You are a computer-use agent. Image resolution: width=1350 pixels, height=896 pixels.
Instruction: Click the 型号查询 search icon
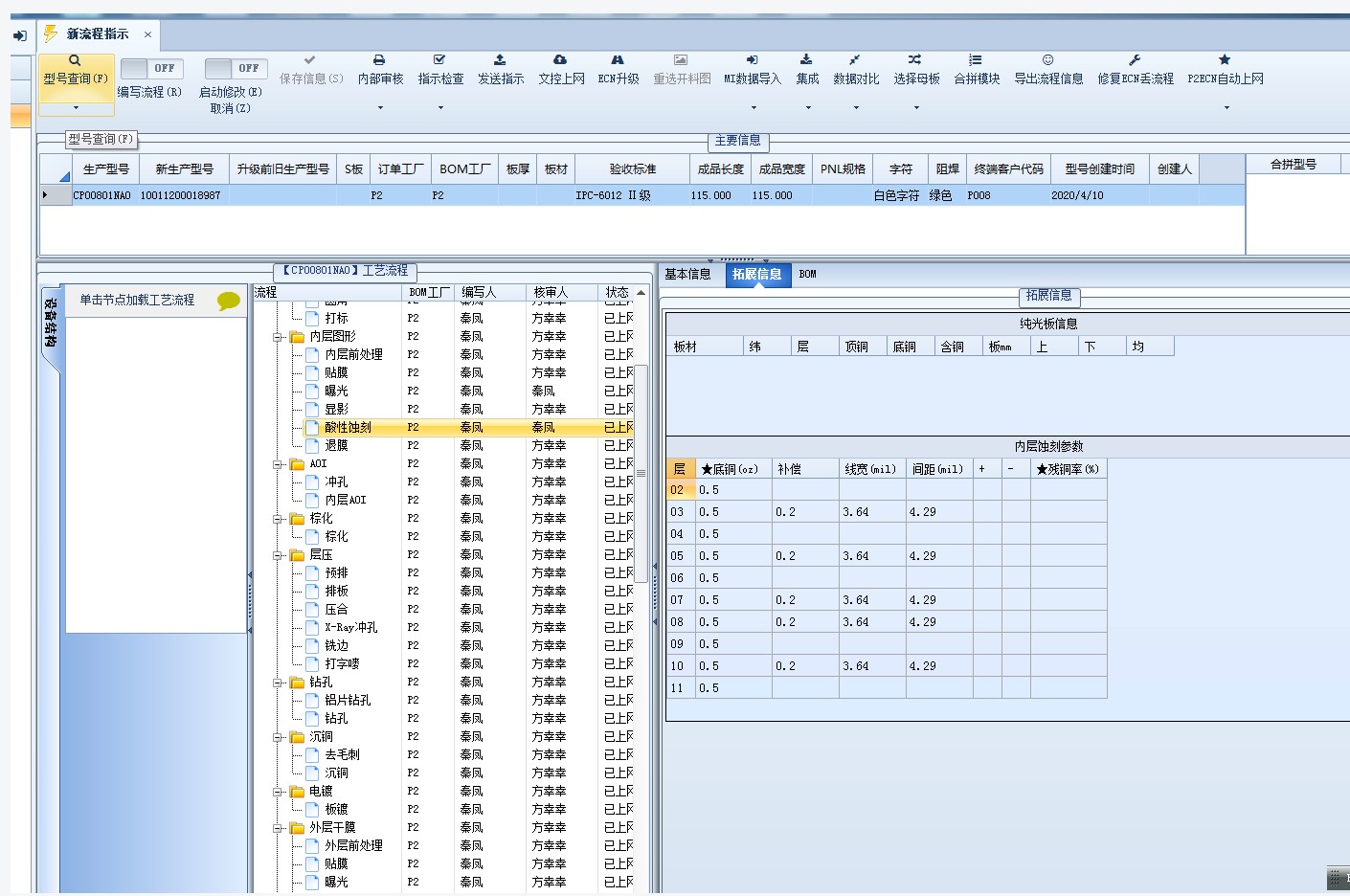pyautogui.click(x=75, y=60)
